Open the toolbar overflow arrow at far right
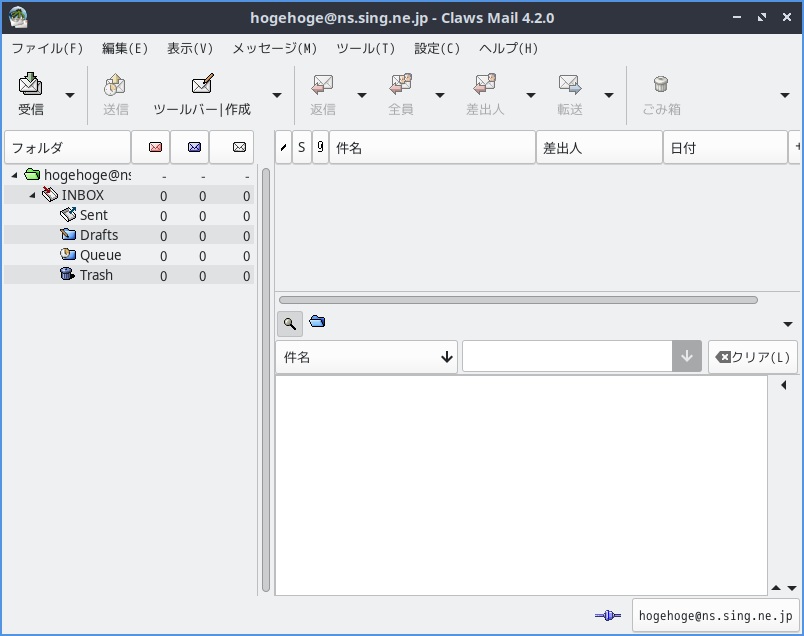The image size is (804, 636). click(x=785, y=95)
